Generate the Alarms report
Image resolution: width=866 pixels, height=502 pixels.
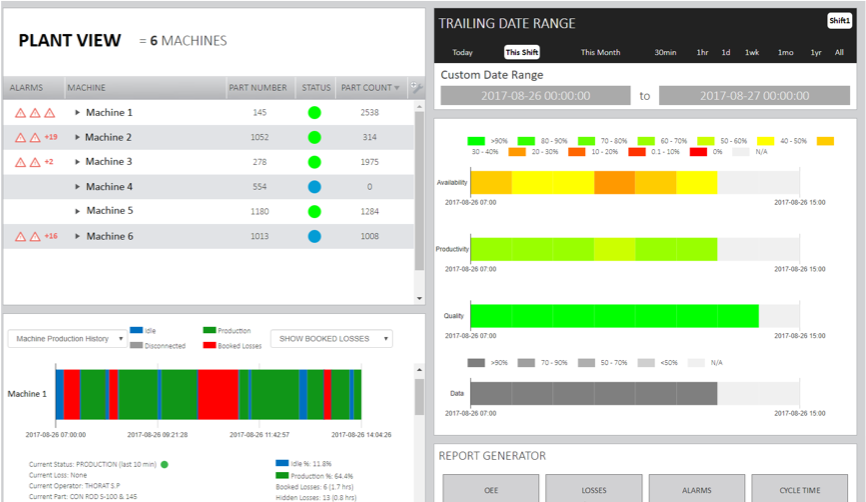pyautogui.click(x=696, y=488)
